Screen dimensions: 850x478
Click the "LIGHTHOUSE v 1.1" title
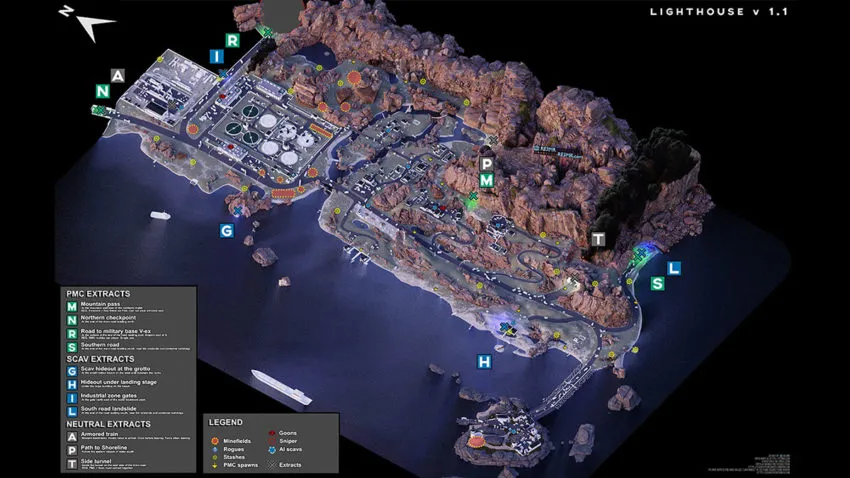tap(718, 11)
